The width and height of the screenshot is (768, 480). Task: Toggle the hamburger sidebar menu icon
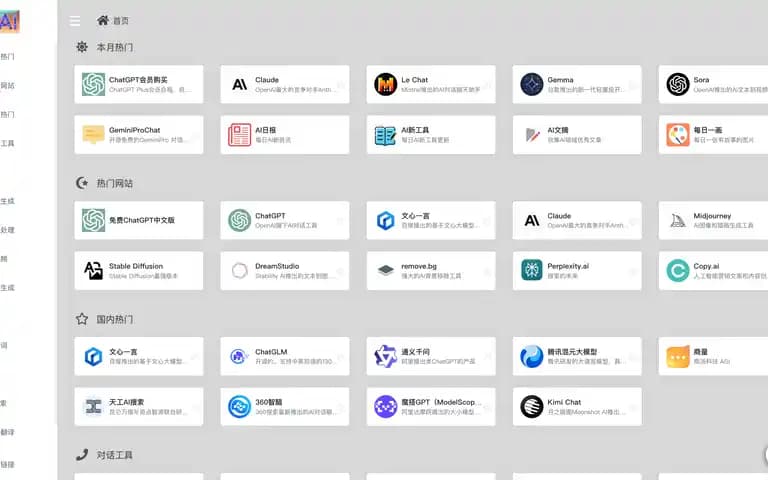point(75,21)
